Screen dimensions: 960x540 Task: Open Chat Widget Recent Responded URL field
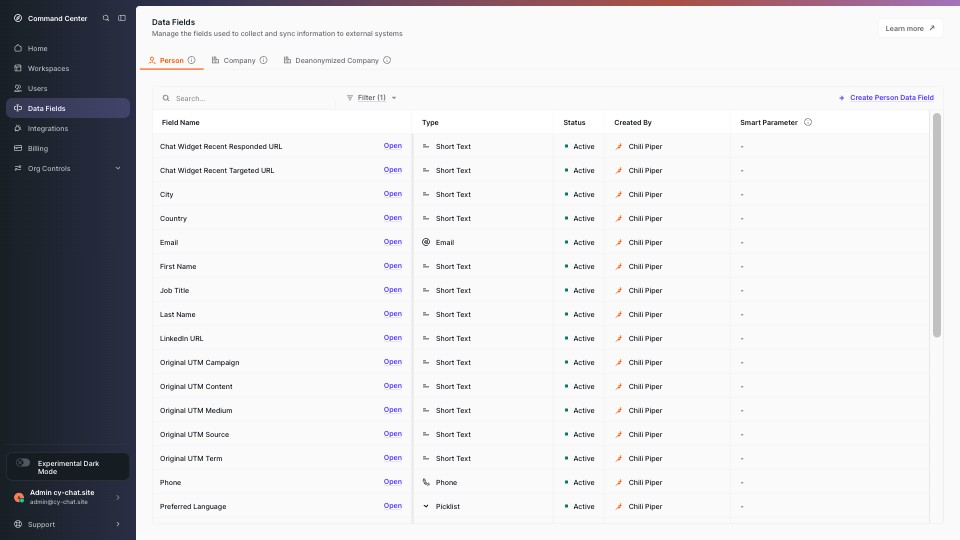392,146
